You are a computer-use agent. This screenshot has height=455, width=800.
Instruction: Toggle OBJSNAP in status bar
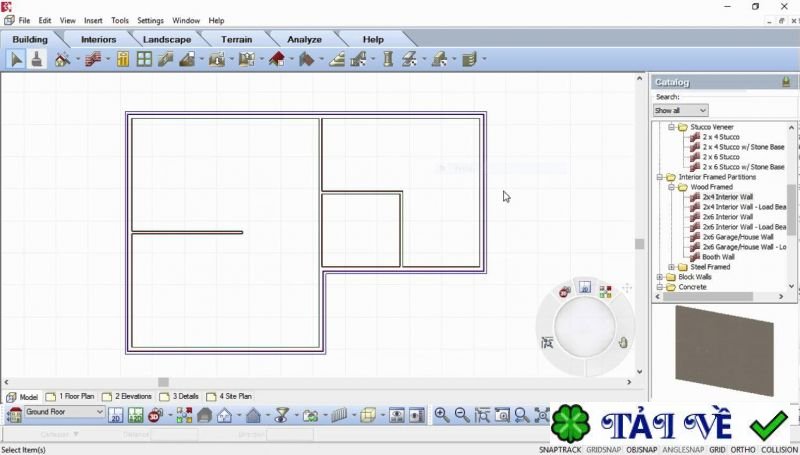click(x=641, y=449)
